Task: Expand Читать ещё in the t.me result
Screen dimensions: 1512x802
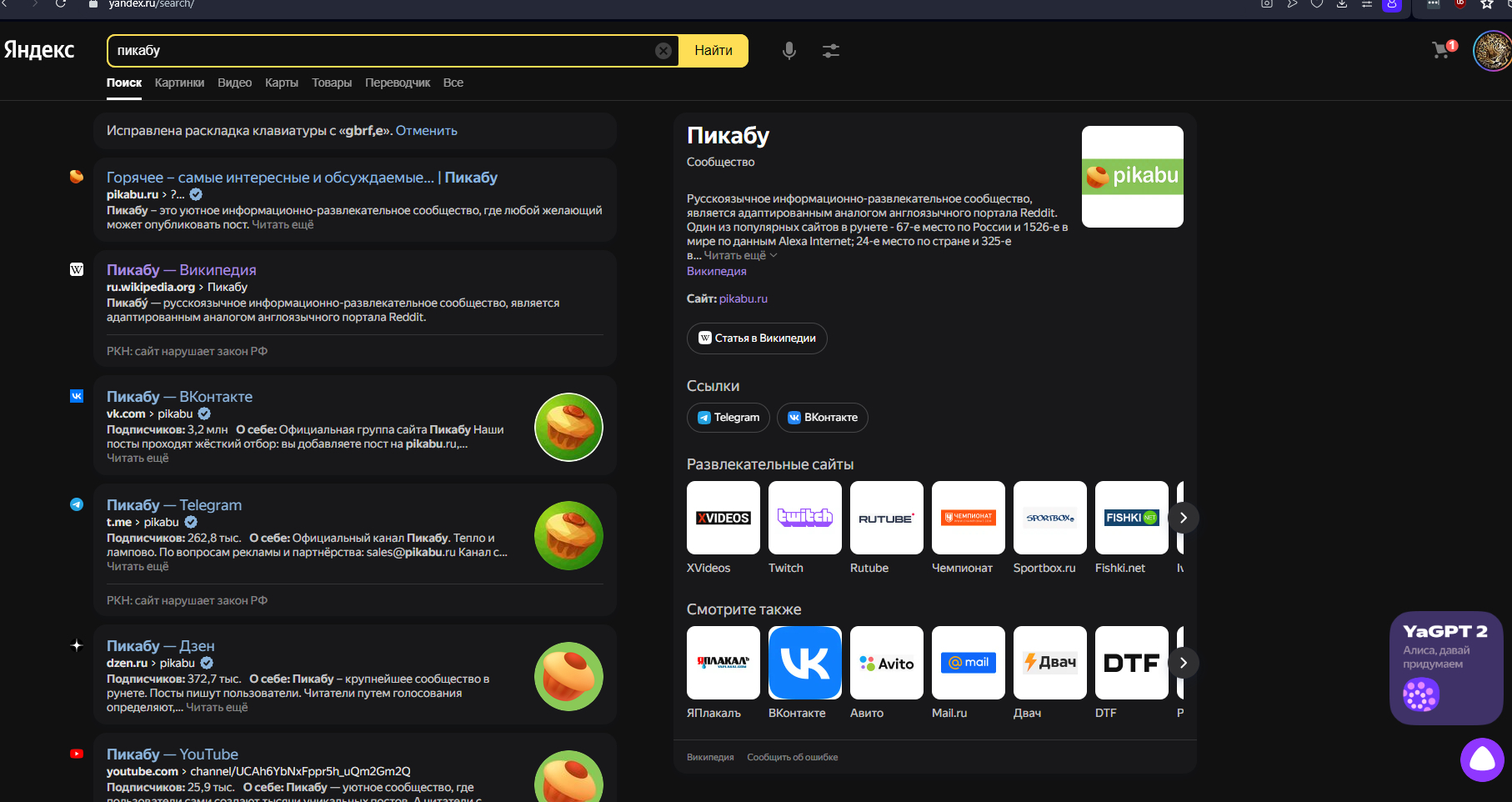Action: pos(138,567)
